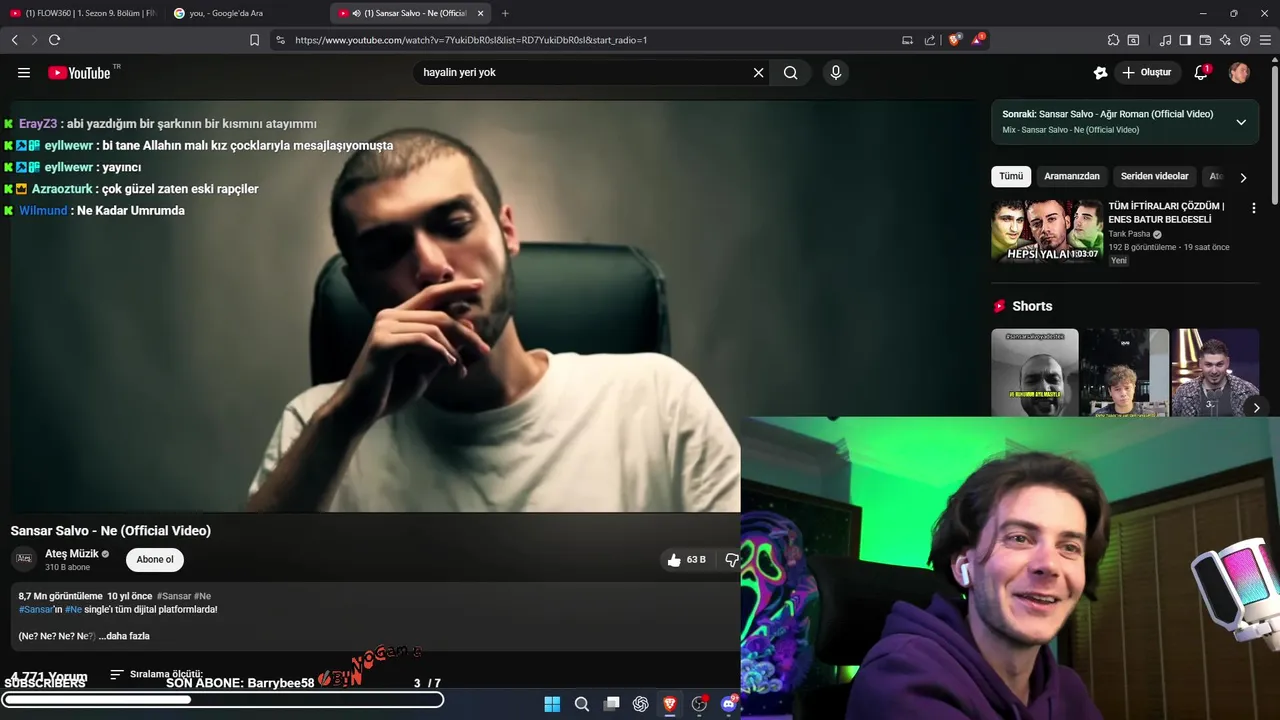Screen dimensions: 1280x720
Task: Go back with browser back arrow
Action: pos(14,40)
